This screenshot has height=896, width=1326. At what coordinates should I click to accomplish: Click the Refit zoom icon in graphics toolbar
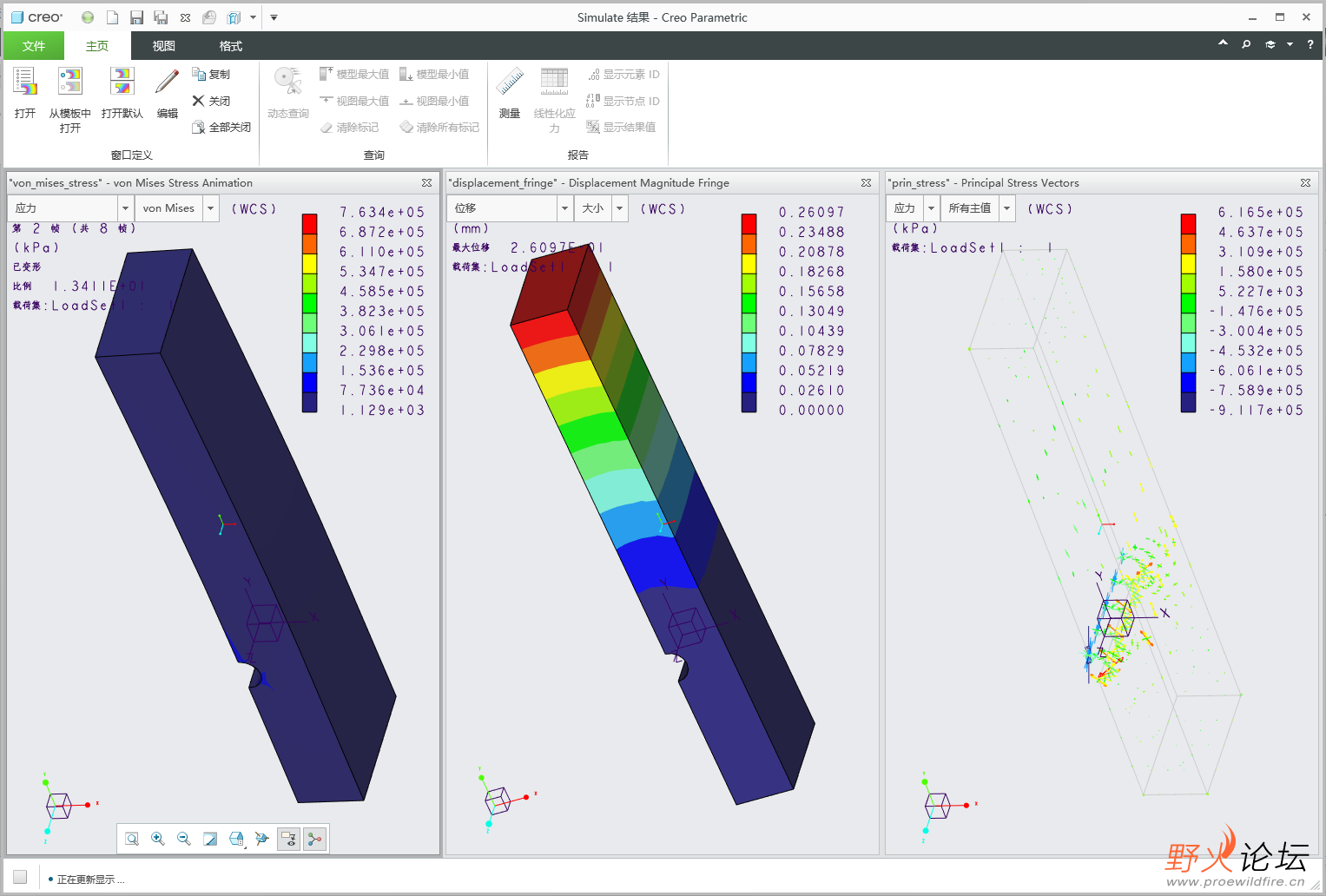coord(132,839)
